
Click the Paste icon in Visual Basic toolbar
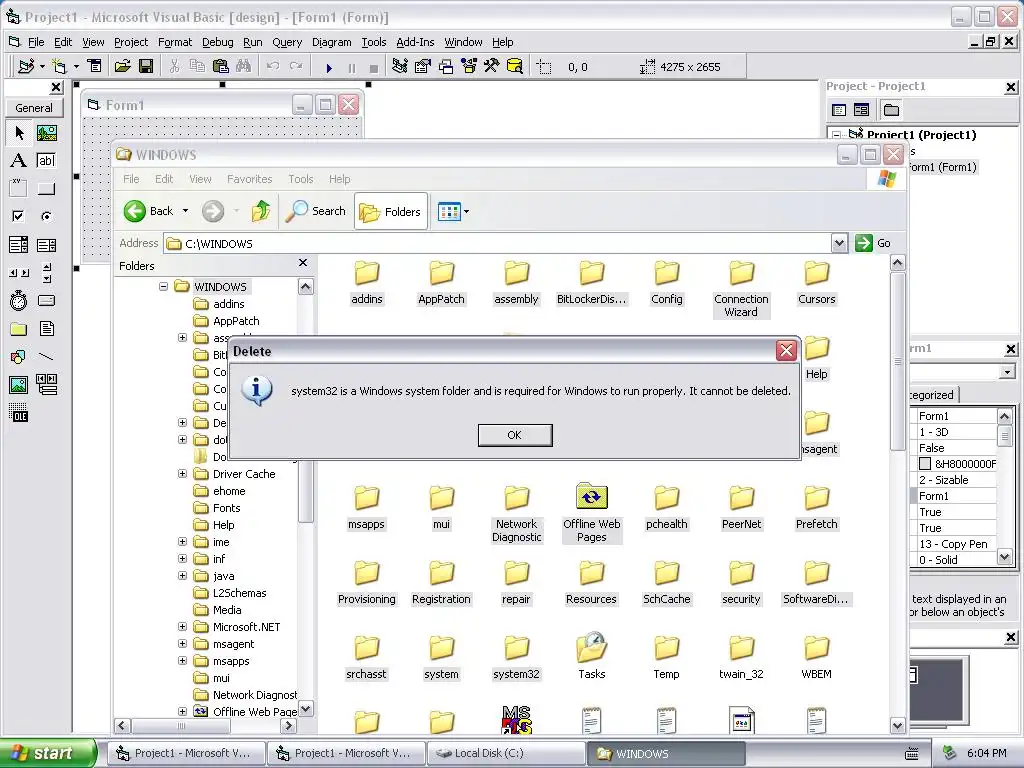pos(220,67)
